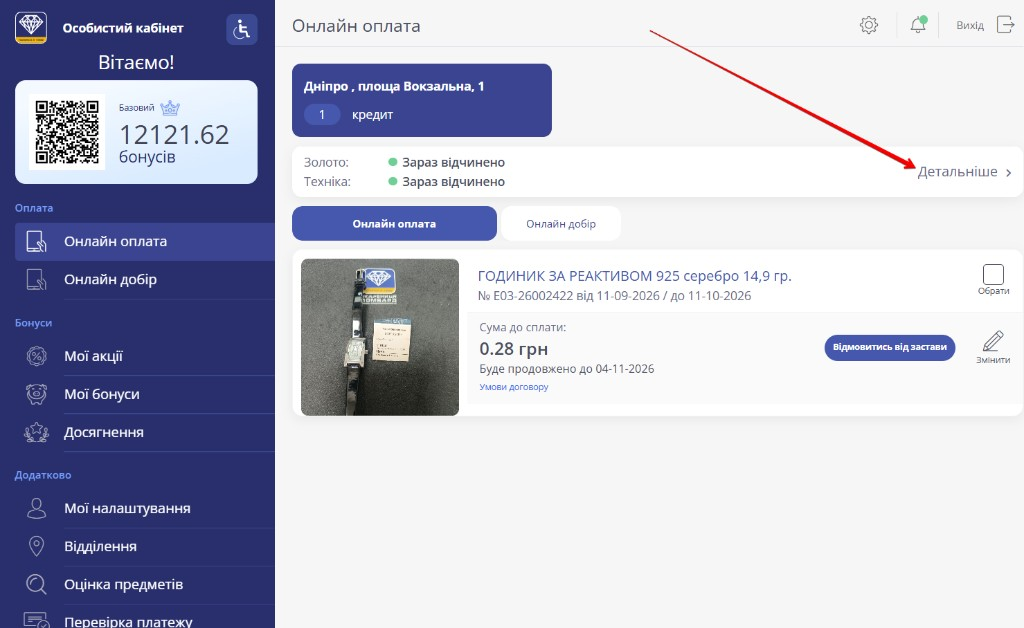This screenshot has height=628, width=1024.
Task: Open Досягнення menu item
Action: pos(144,432)
